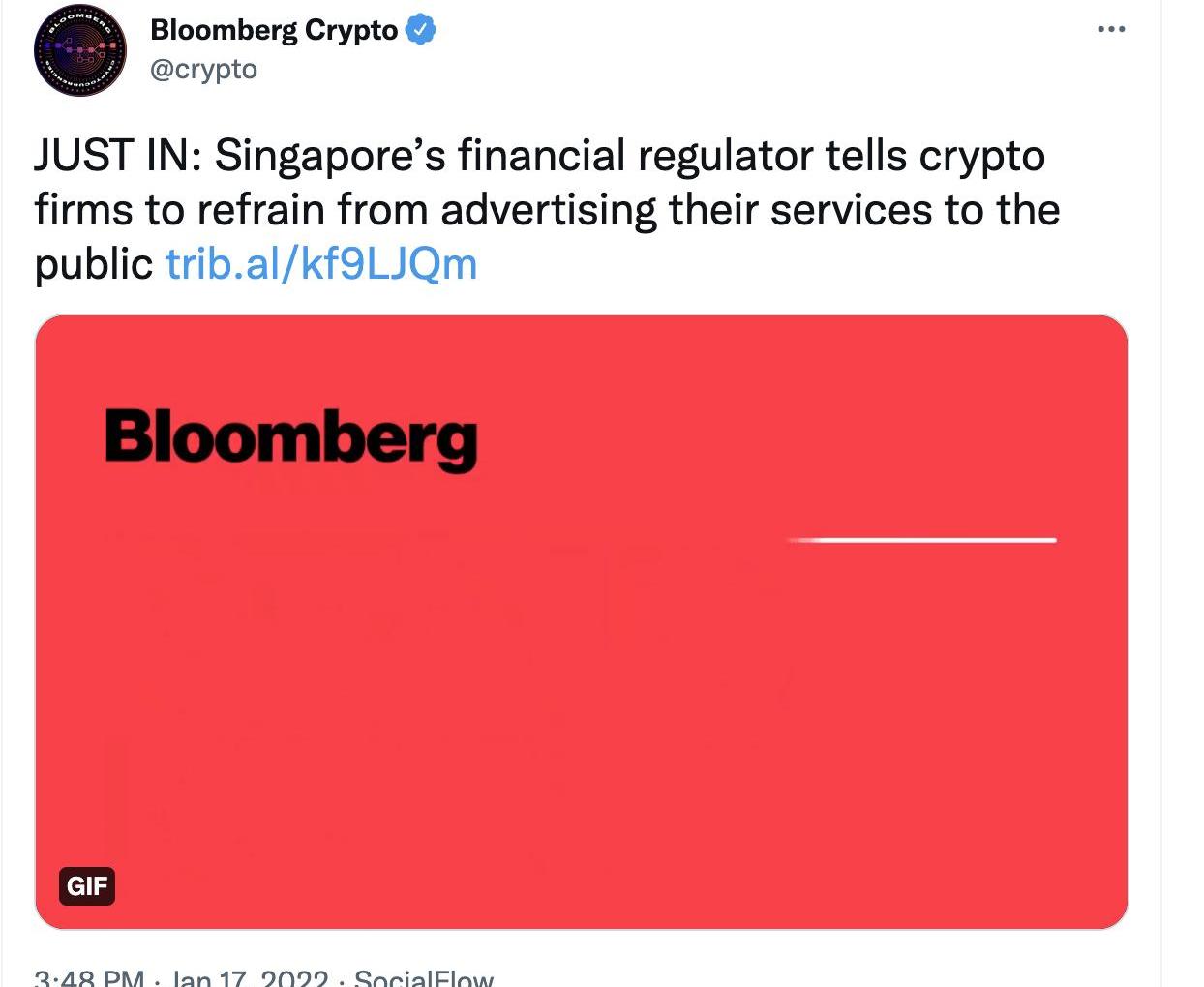Click the Bloomberg Crypto display name
The height and width of the screenshot is (987, 1204).
[x=274, y=30]
